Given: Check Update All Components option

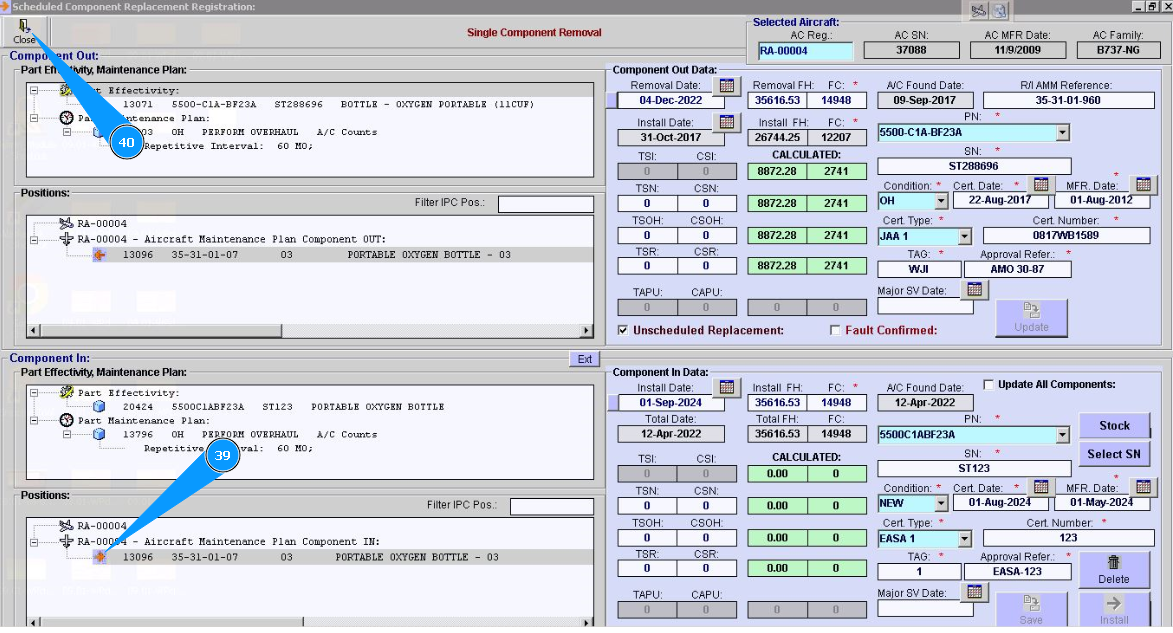Looking at the screenshot, I should click(989, 384).
